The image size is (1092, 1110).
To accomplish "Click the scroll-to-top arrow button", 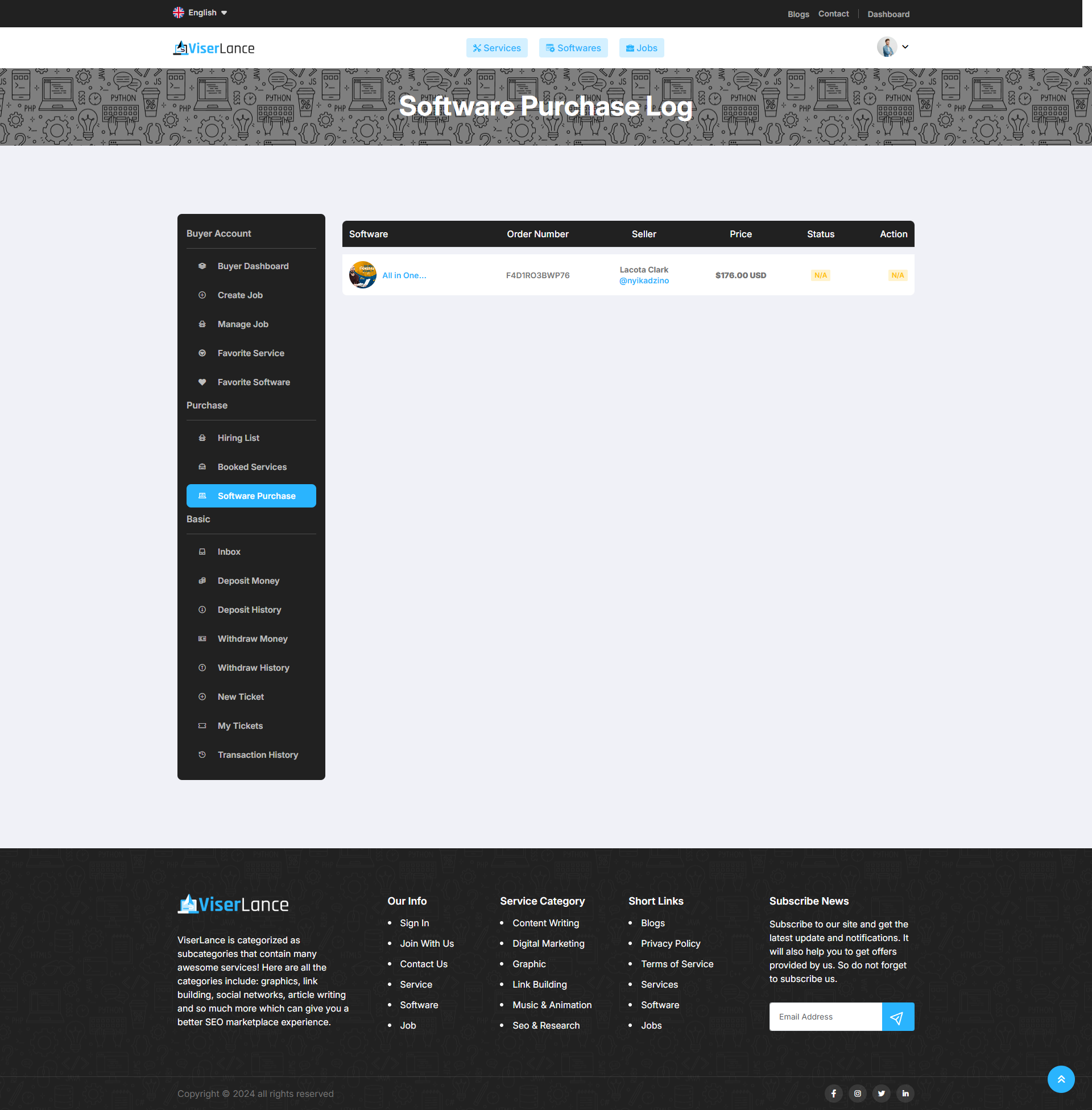I will (x=1061, y=1079).
